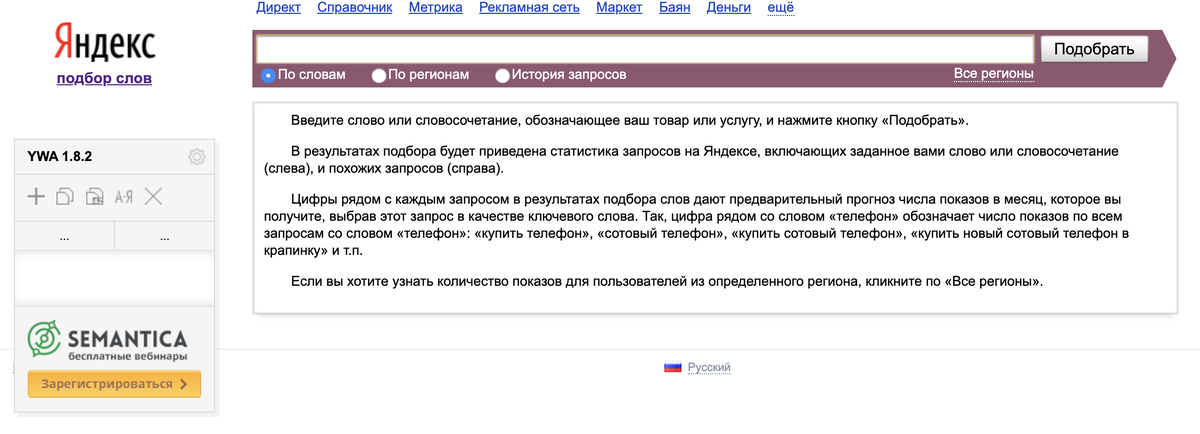
Task: Open the Директ service link
Action: point(278,8)
